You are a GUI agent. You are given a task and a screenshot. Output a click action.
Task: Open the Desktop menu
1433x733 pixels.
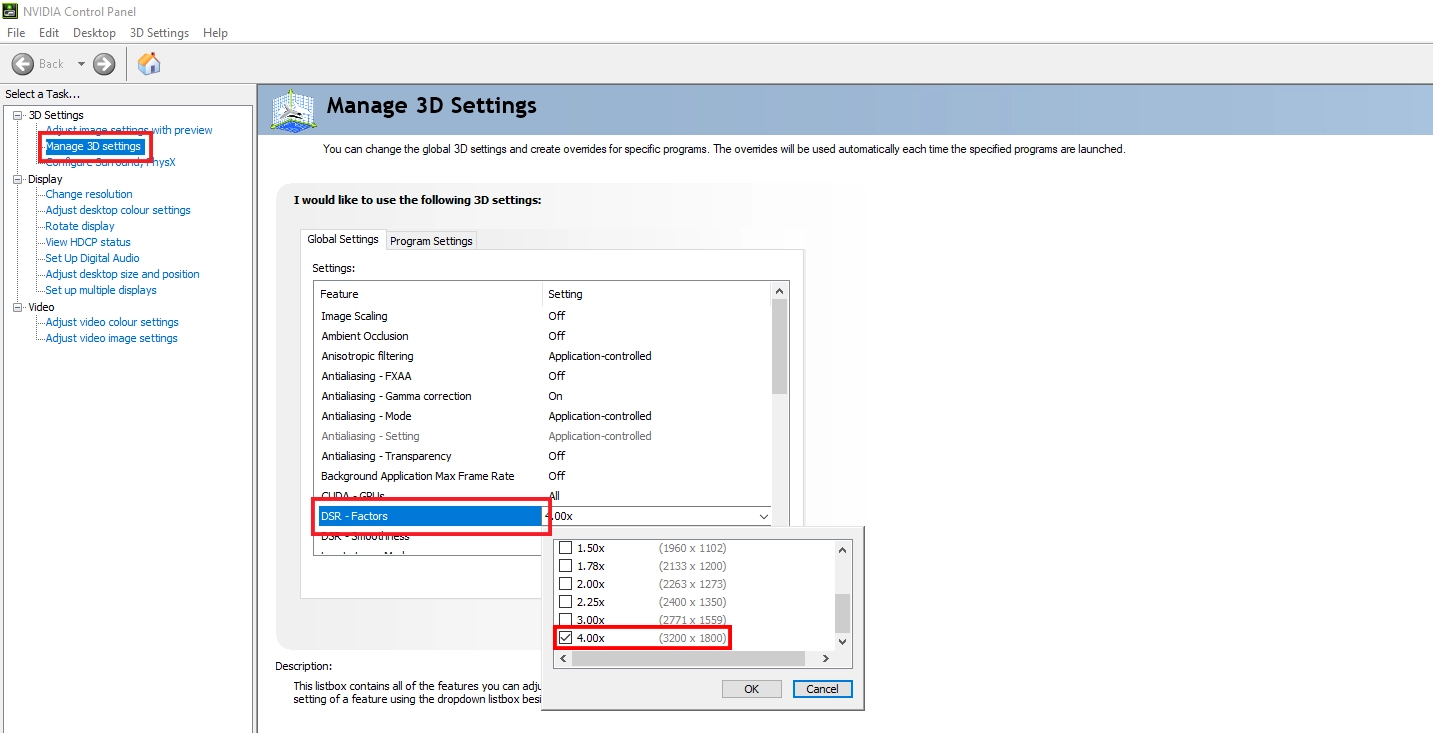pyautogui.click(x=95, y=33)
